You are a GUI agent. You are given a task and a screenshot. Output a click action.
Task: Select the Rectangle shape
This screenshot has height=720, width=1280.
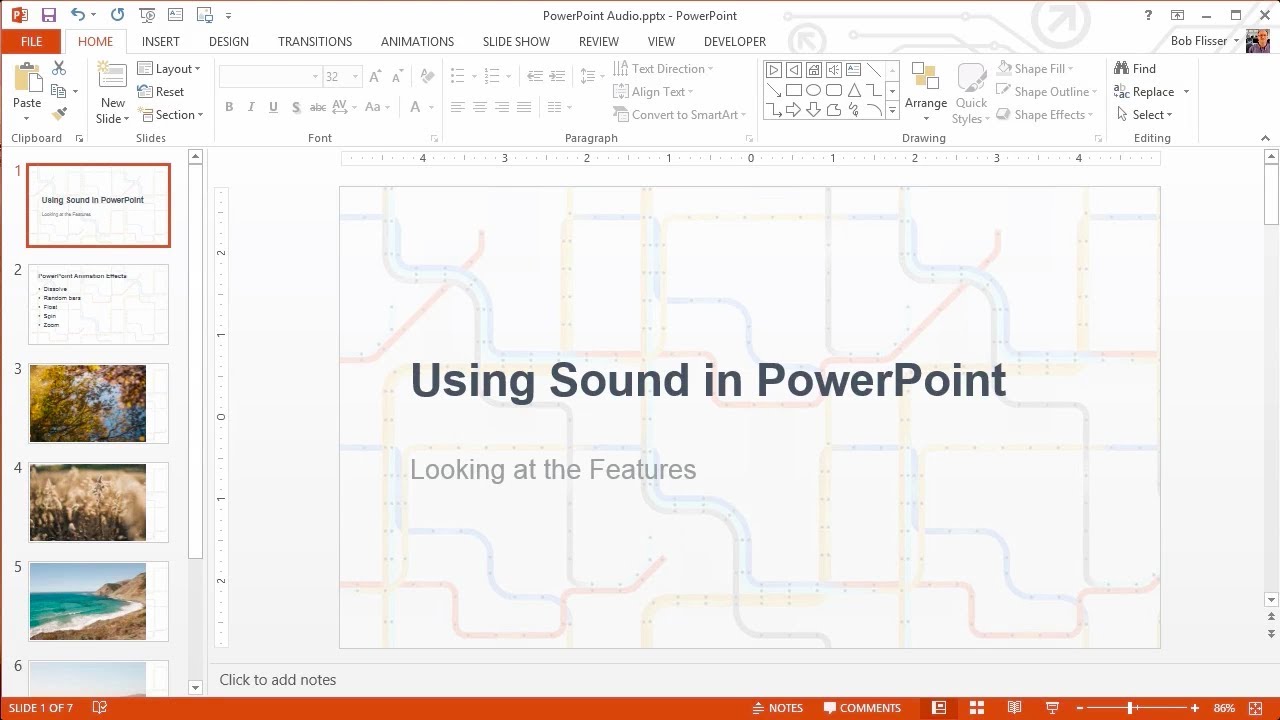pos(793,90)
